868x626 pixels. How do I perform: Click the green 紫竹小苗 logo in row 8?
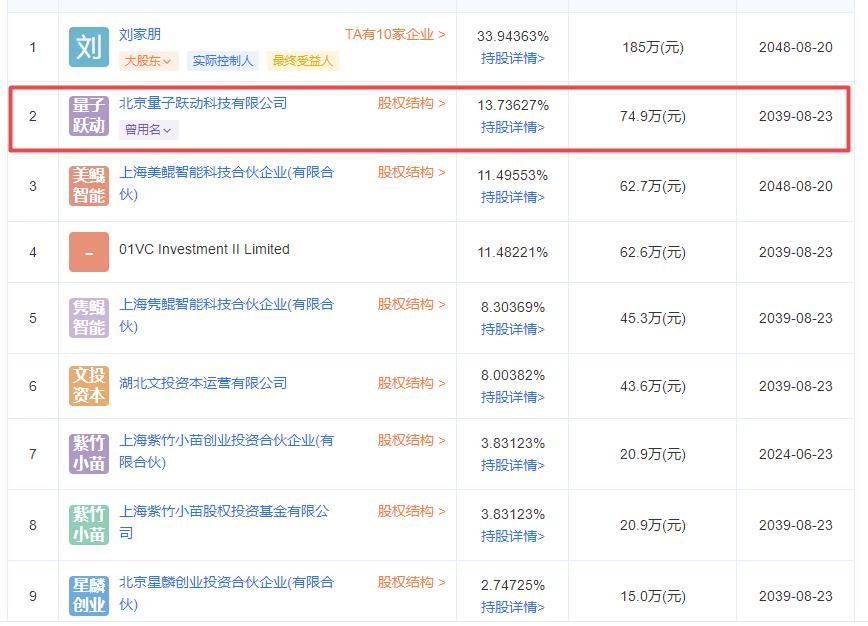(89, 525)
